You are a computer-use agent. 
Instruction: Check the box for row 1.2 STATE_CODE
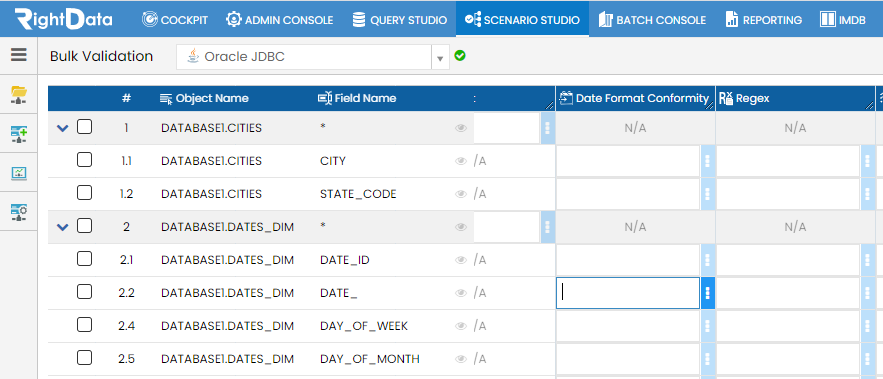coord(84,193)
